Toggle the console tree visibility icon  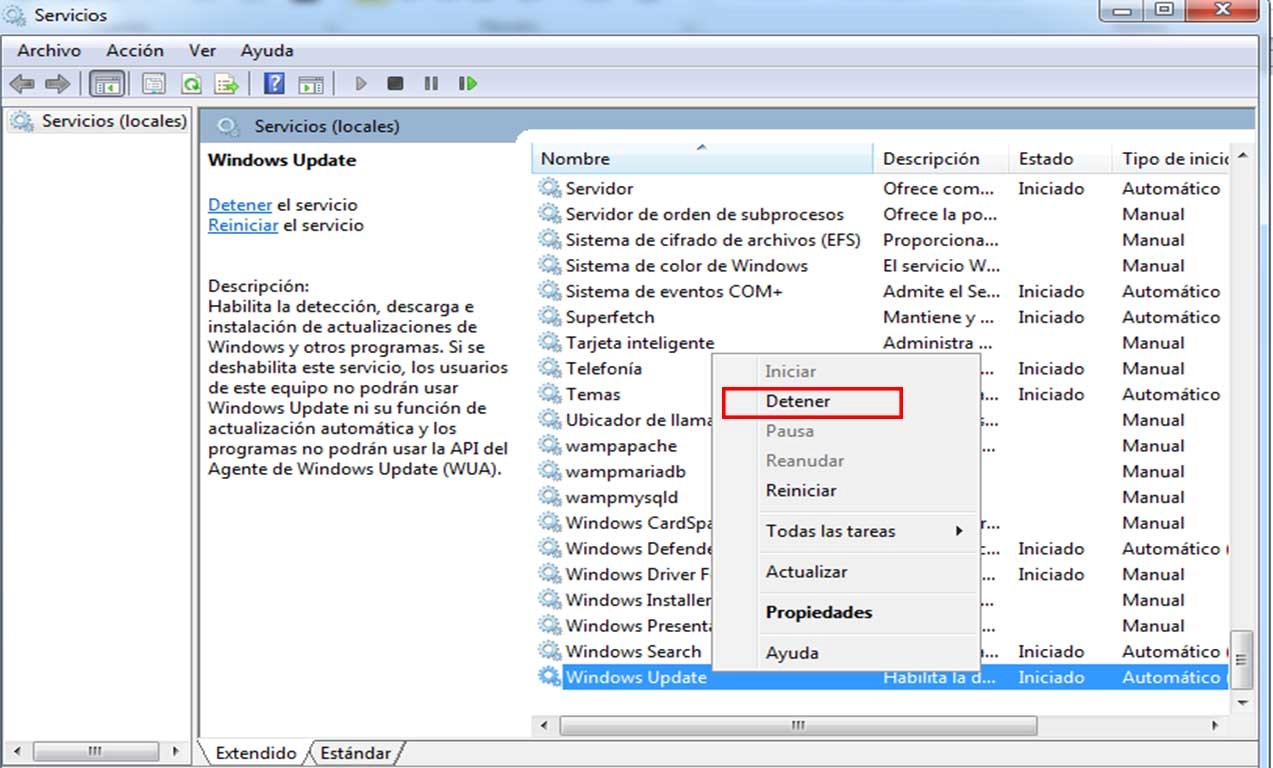[x=105, y=83]
